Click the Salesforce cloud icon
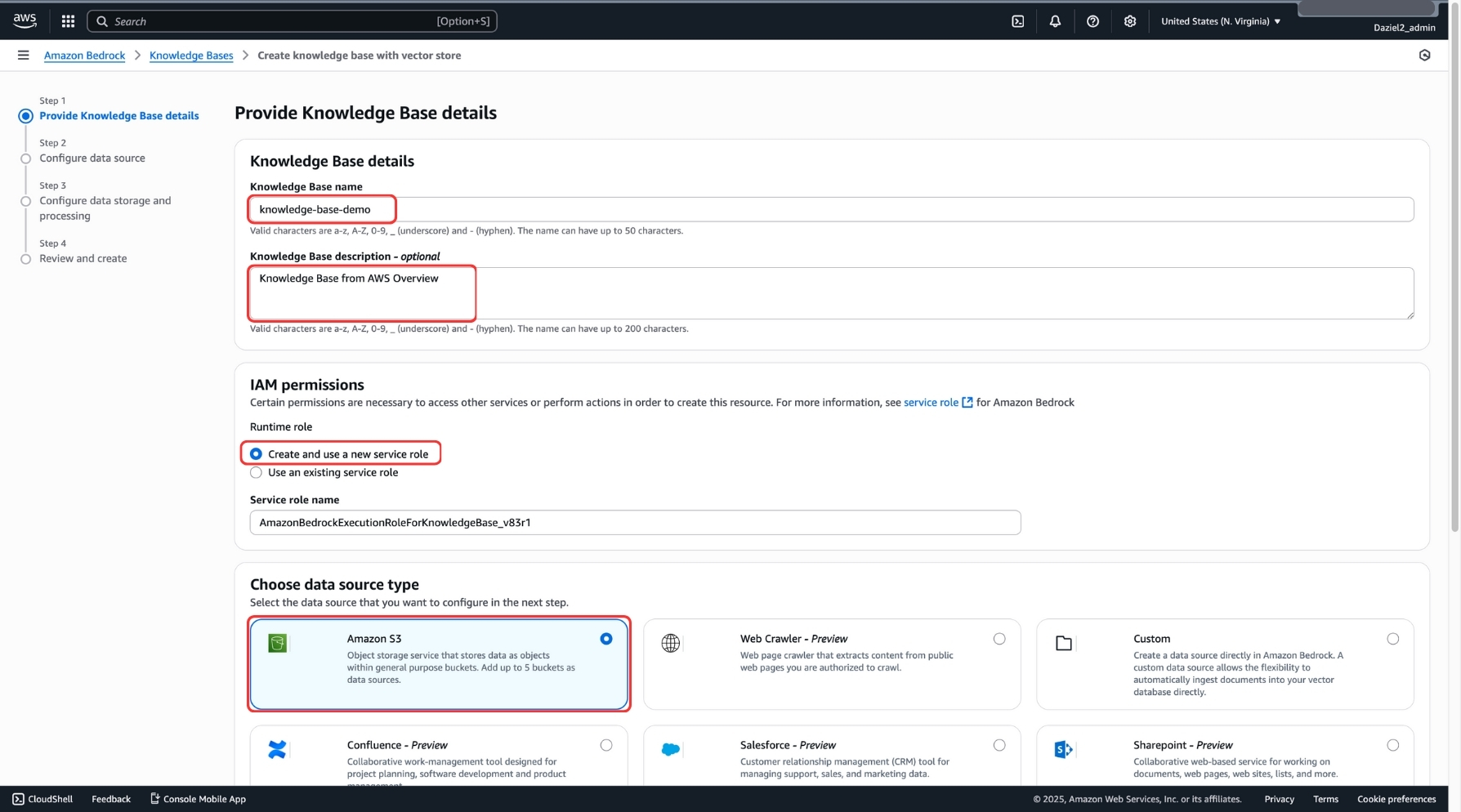The image size is (1461, 812). (x=671, y=749)
